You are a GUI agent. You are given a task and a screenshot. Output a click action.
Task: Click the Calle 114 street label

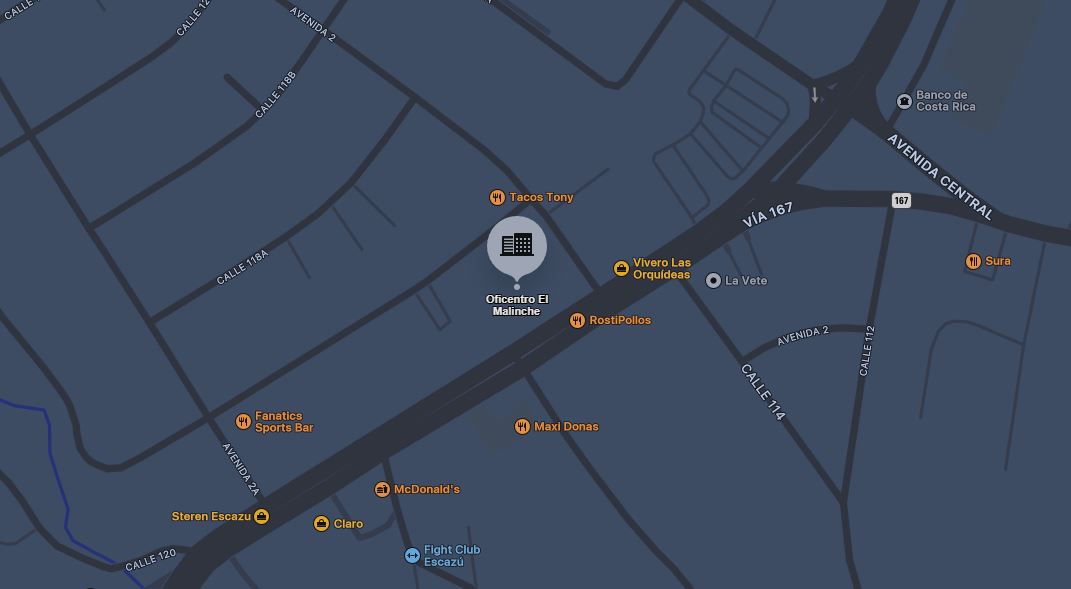point(763,392)
